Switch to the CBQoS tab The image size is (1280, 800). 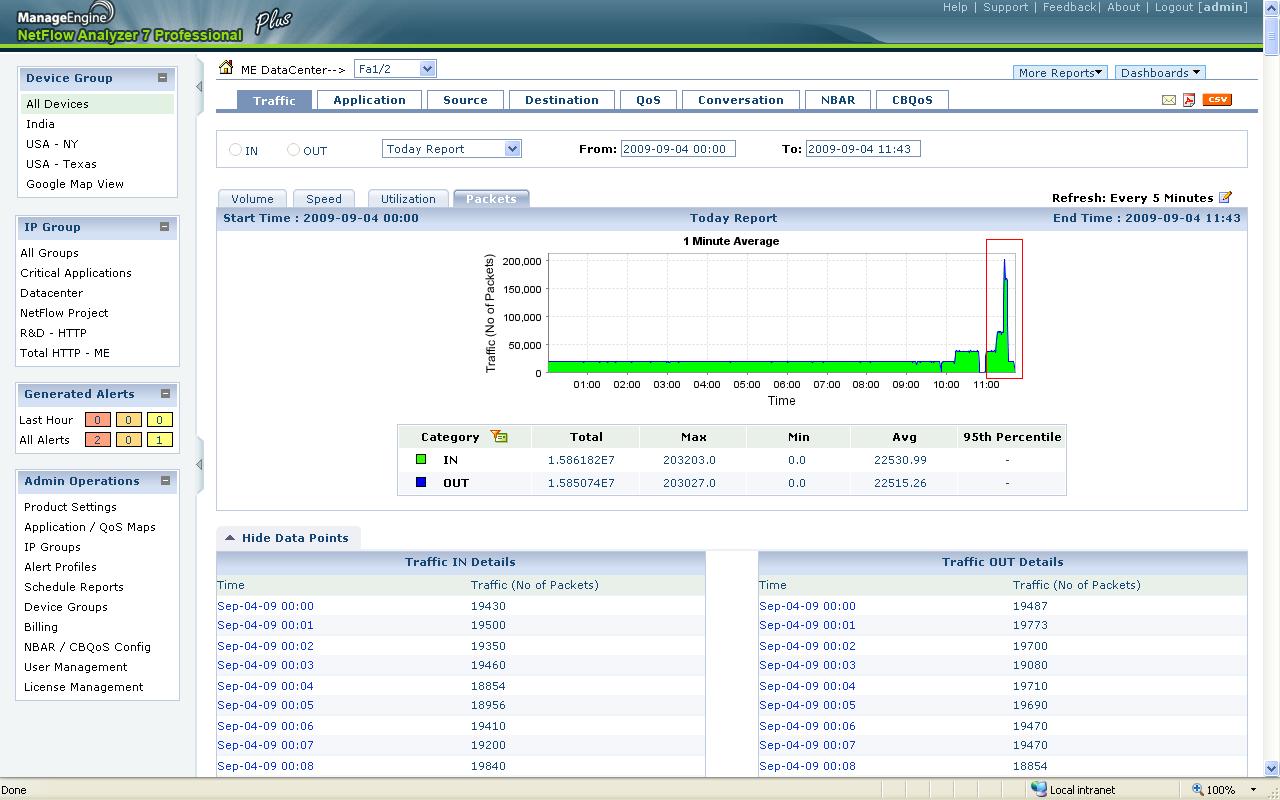click(912, 100)
